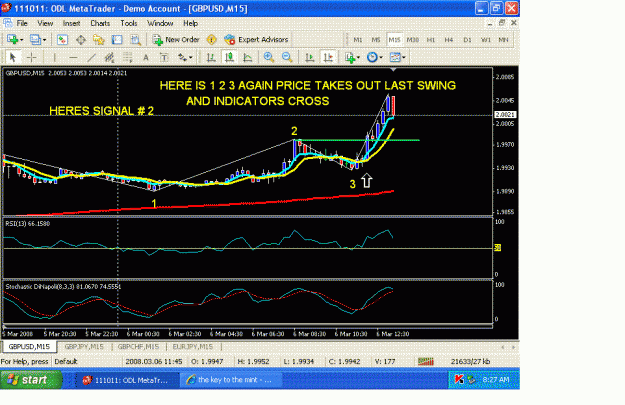Click the chart shift triangle marker

[x=393, y=70]
